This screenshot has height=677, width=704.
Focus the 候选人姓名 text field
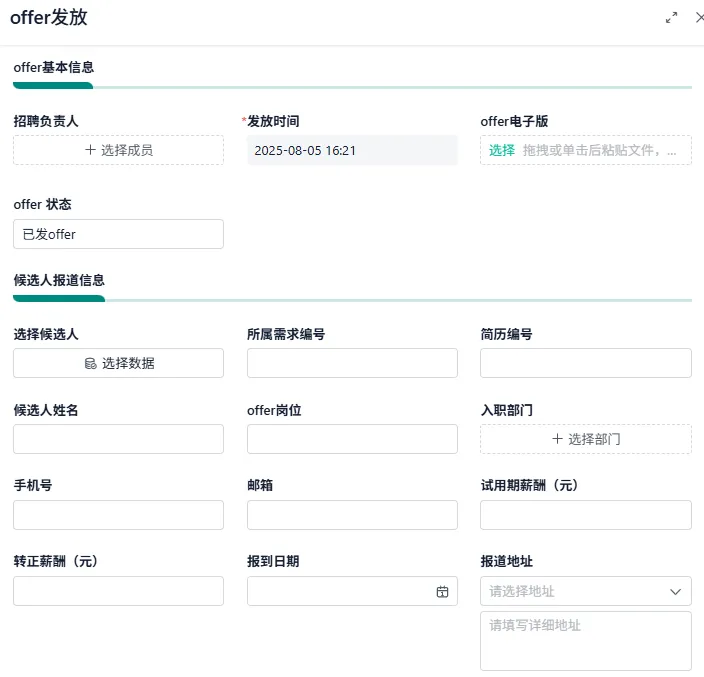118,439
